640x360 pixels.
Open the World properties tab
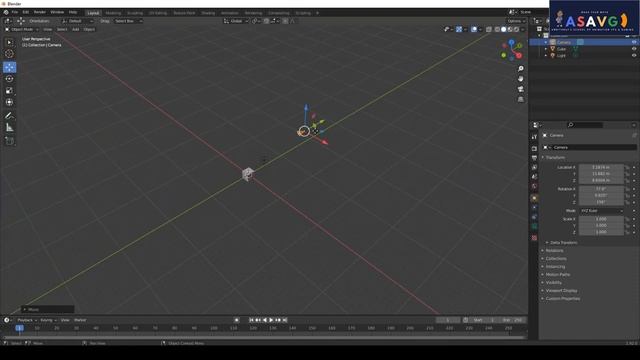[534, 186]
